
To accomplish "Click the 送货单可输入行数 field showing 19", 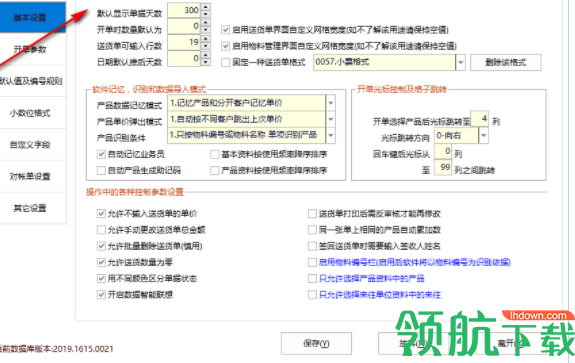I will point(184,42).
